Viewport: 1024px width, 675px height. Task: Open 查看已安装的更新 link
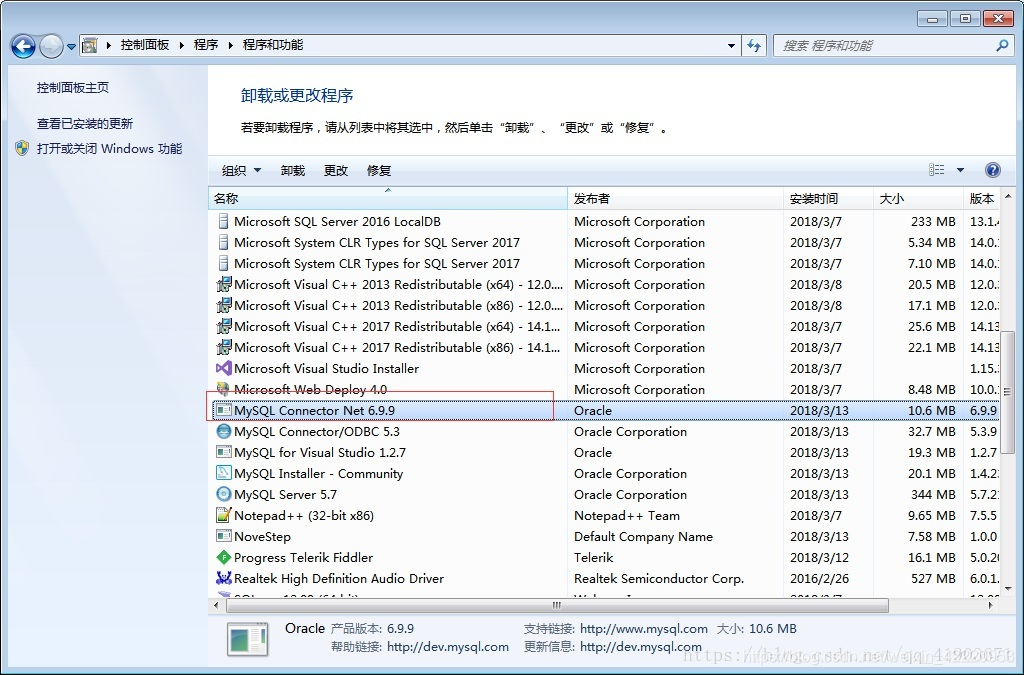point(84,123)
